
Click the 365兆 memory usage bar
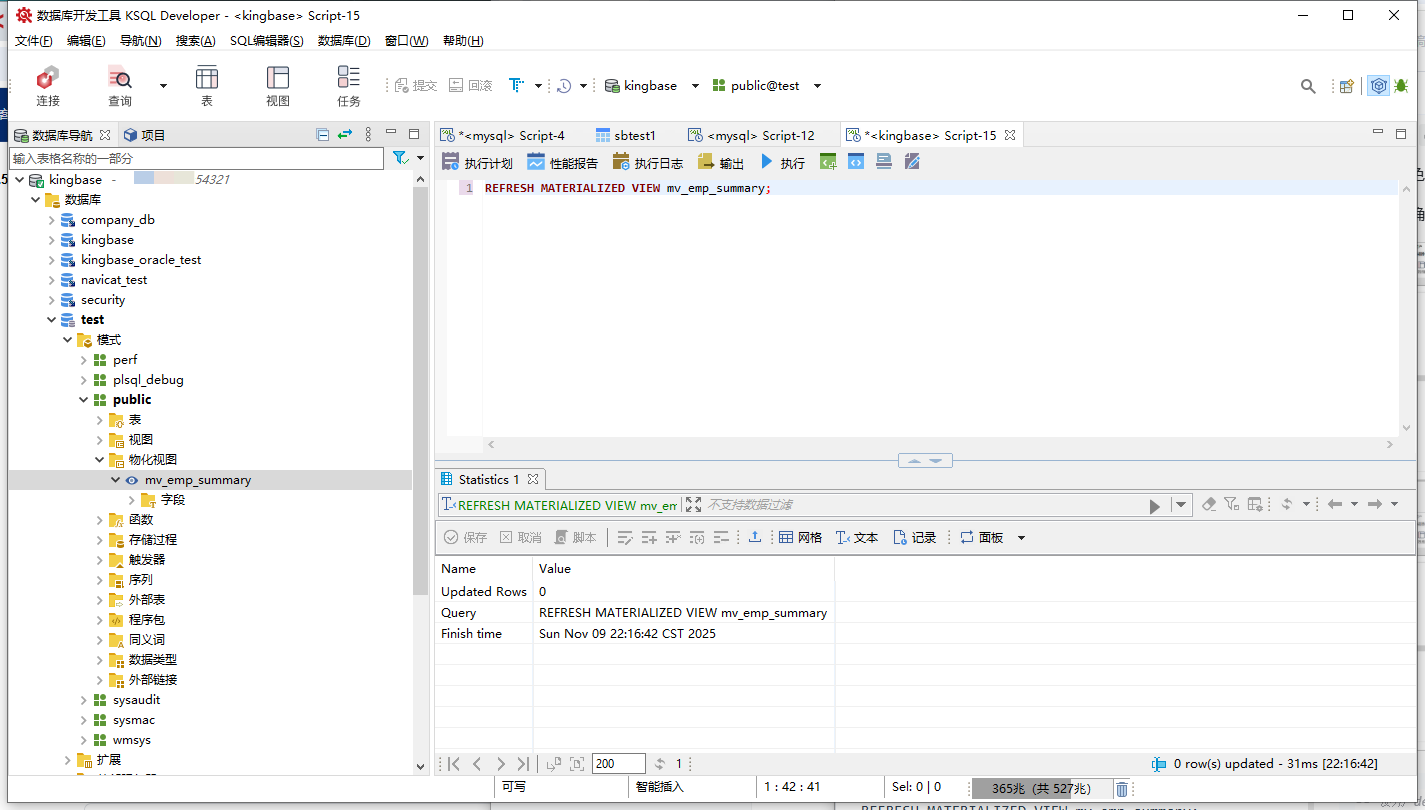(1040, 789)
